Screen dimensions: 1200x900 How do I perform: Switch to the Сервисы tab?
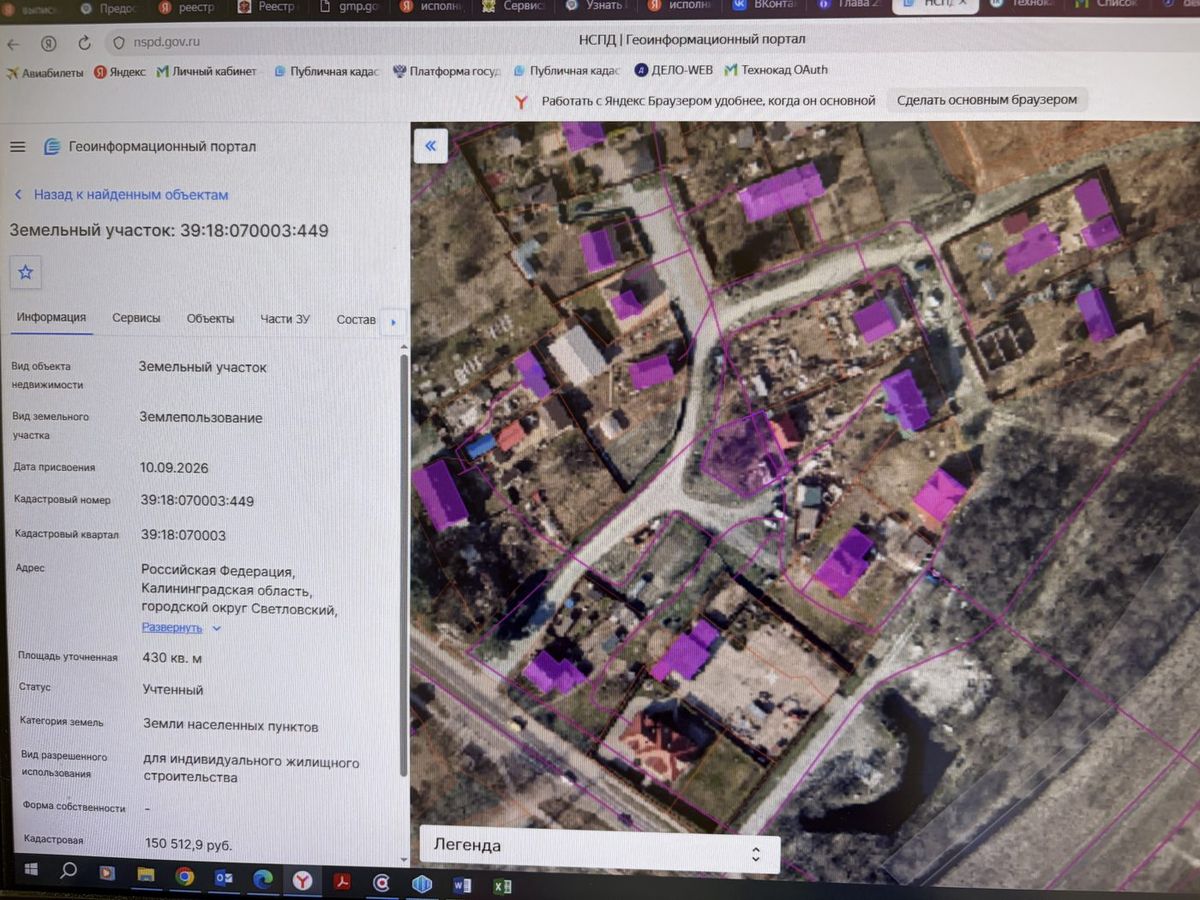pos(136,318)
